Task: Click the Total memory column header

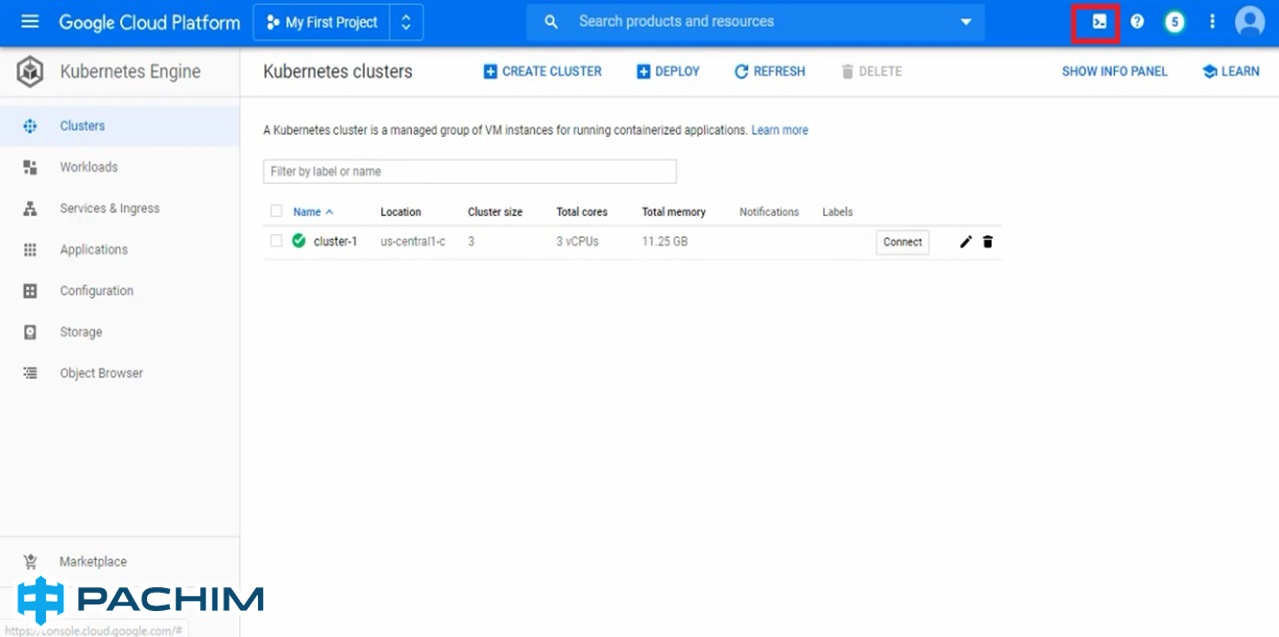Action: click(674, 212)
